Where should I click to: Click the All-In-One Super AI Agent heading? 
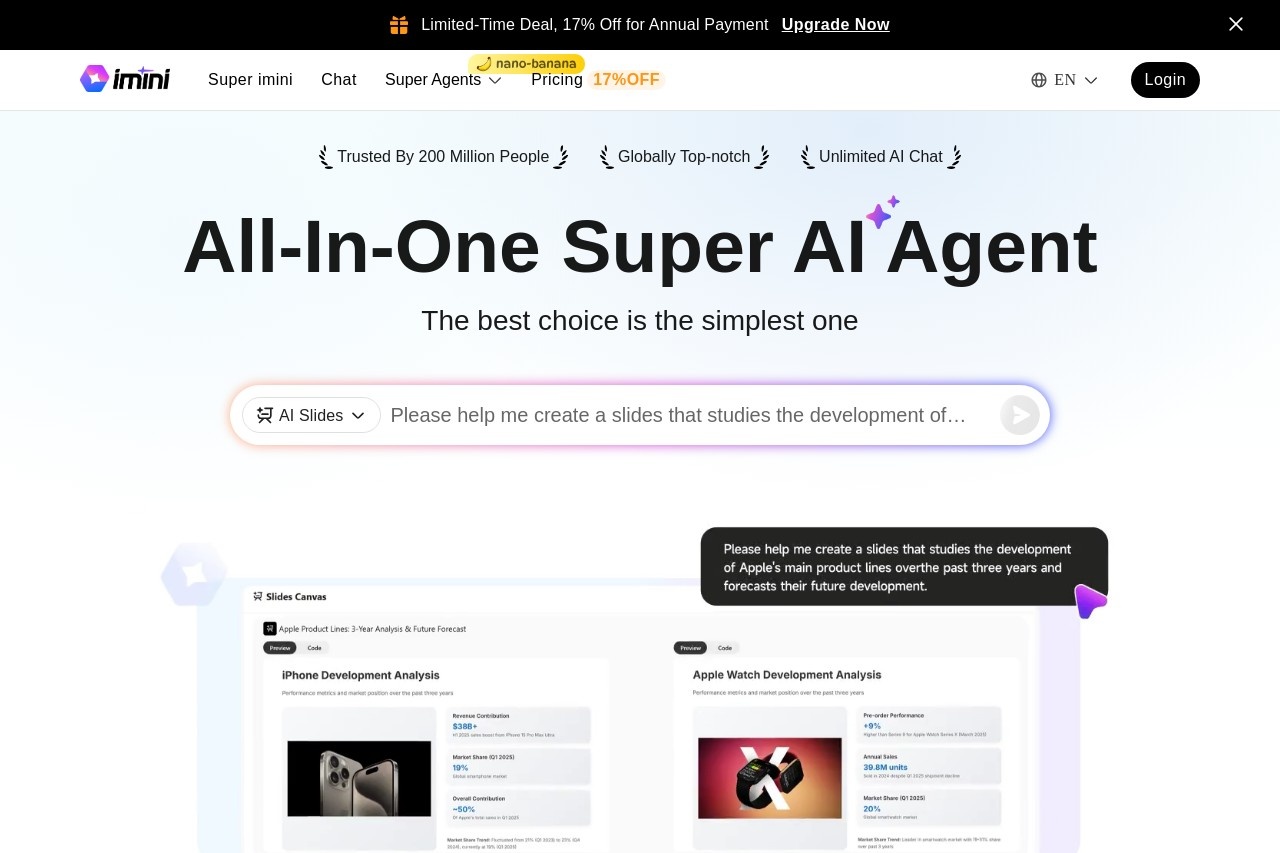pos(640,245)
